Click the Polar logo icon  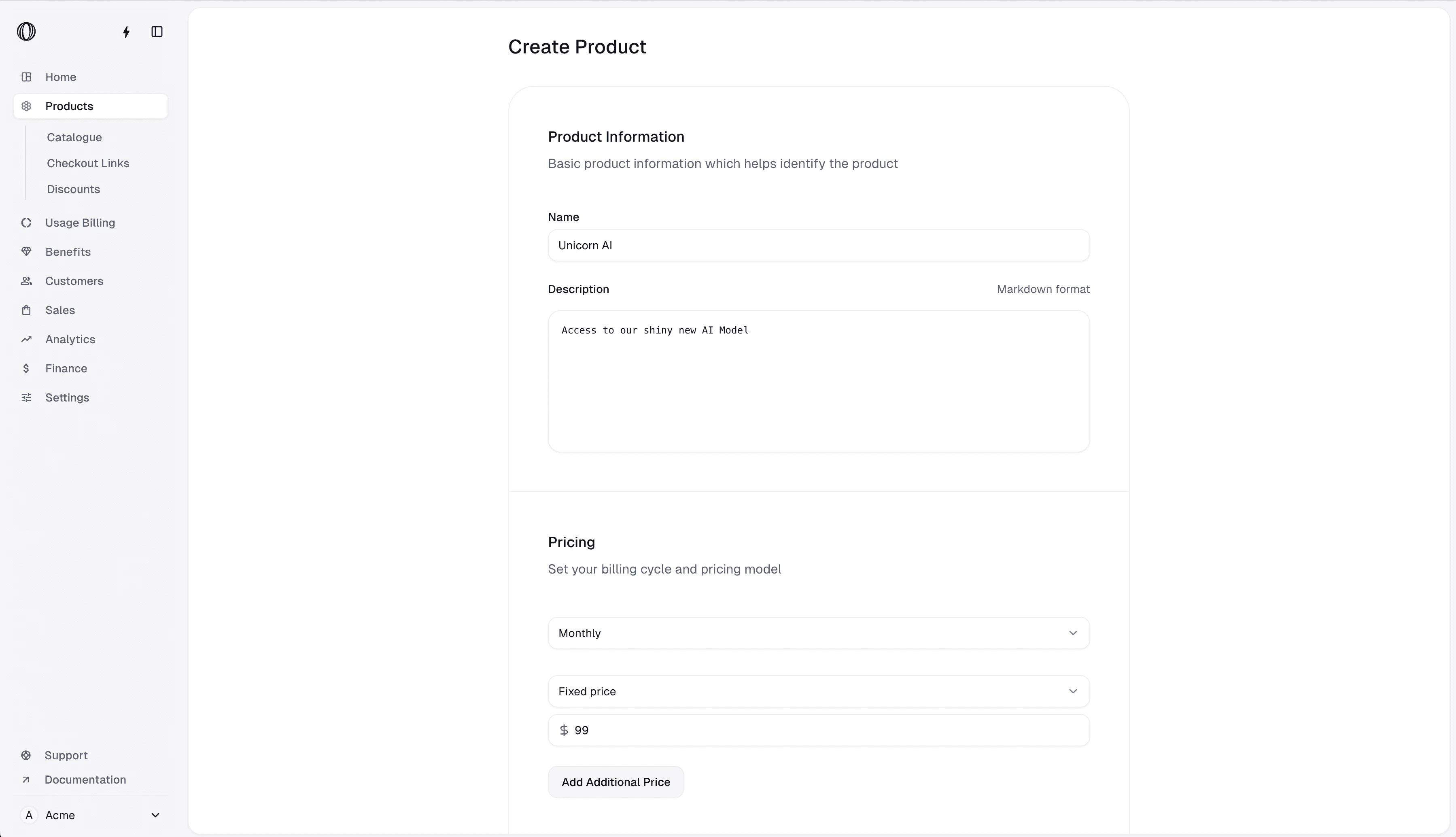pos(26,32)
